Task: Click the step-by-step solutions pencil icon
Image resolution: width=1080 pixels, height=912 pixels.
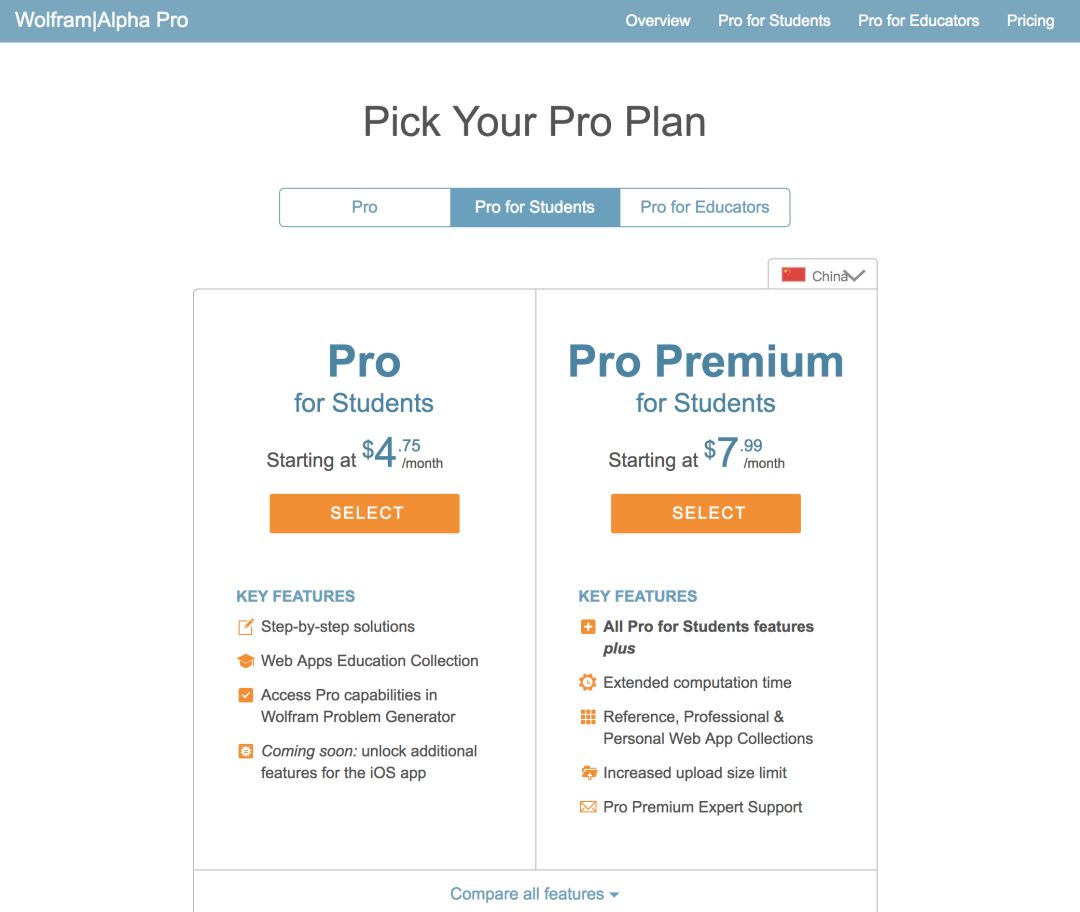Action: point(245,627)
